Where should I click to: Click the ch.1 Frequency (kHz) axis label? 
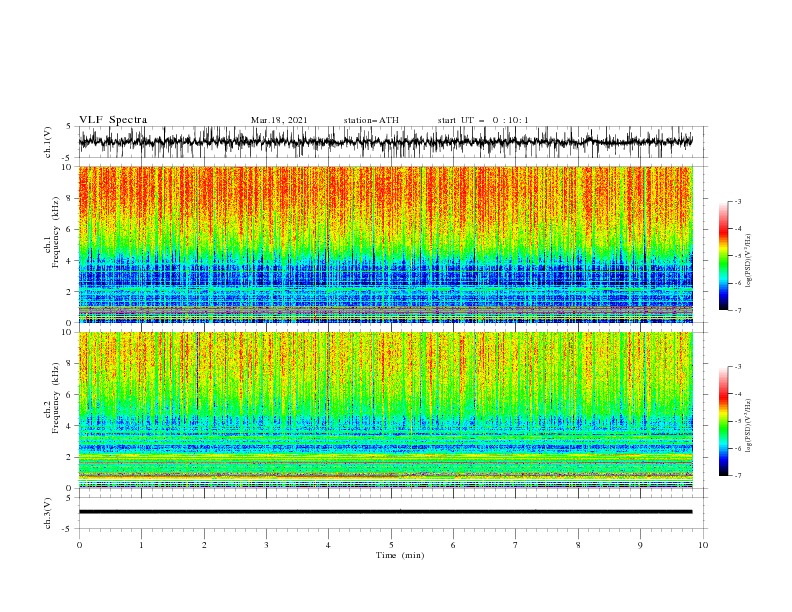tap(52, 233)
